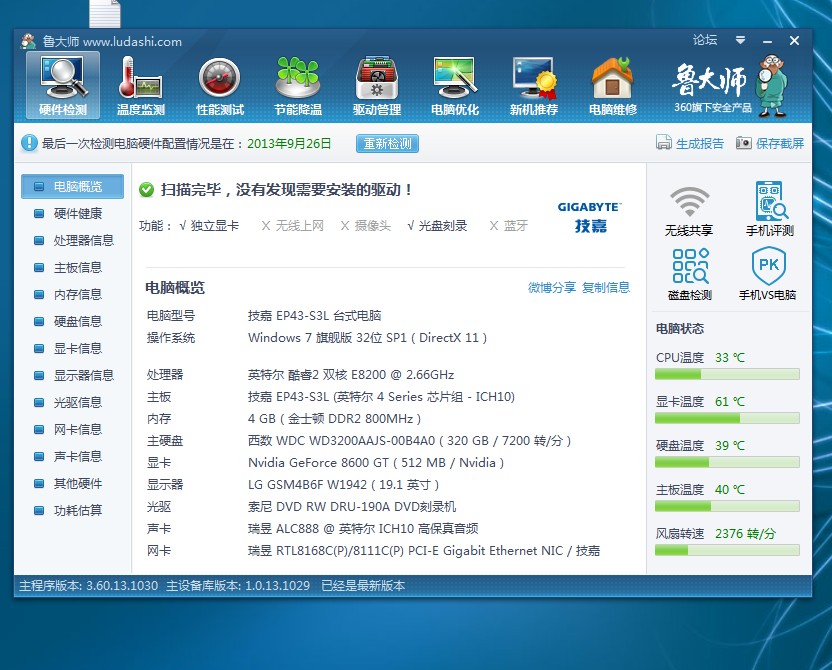Click the memory value 4 GB 金士顿 DDR2 800MHz
The height and width of the screenshot is (670, 832).
(334, 419)
